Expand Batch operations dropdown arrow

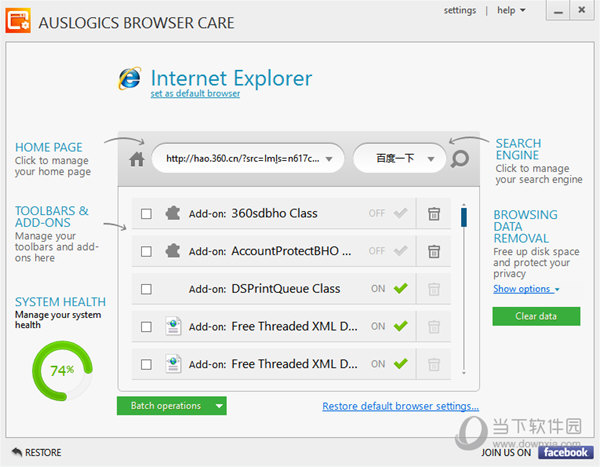pos(219,406)
